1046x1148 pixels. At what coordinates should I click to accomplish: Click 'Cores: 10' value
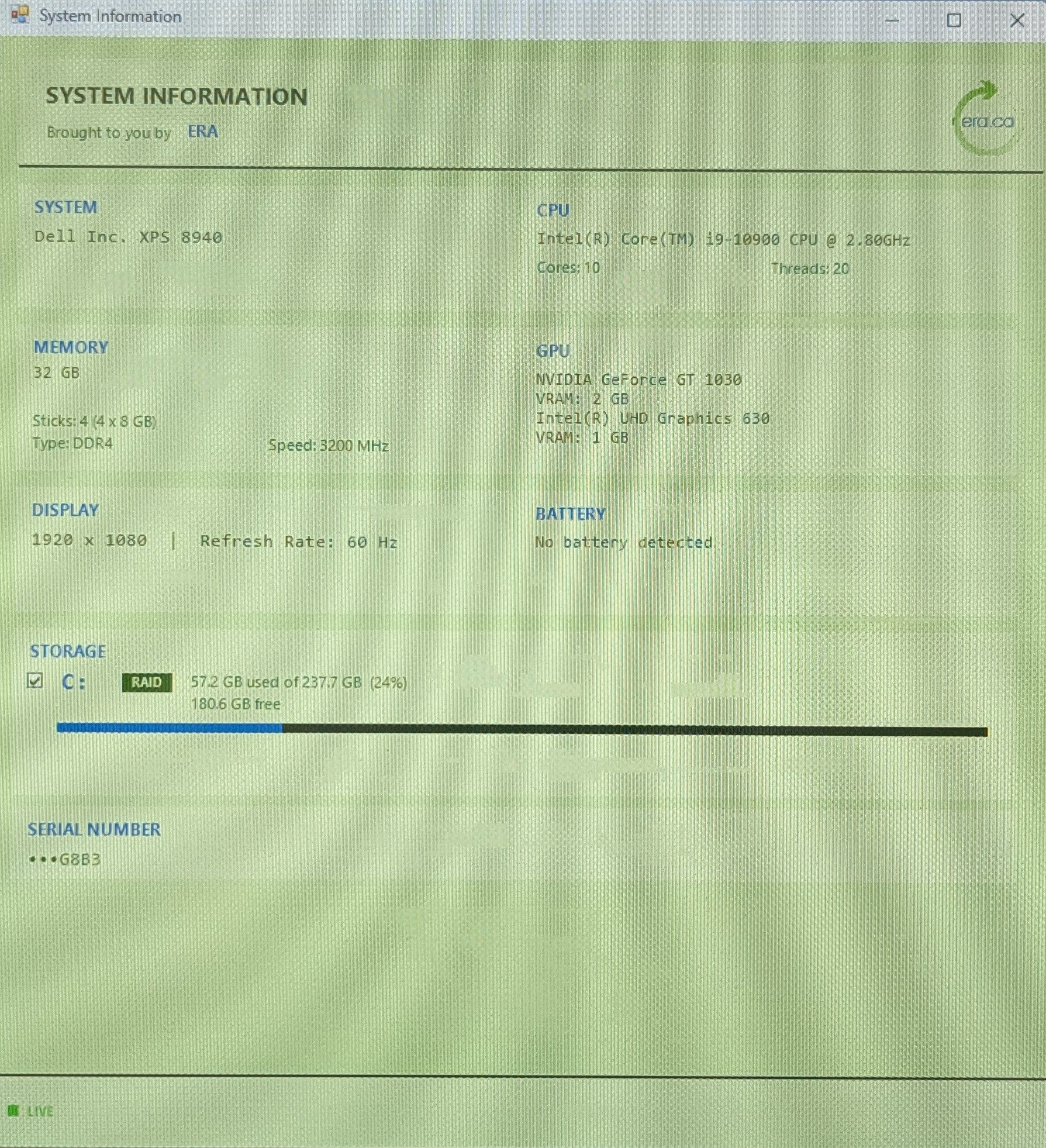coord(568,268)
